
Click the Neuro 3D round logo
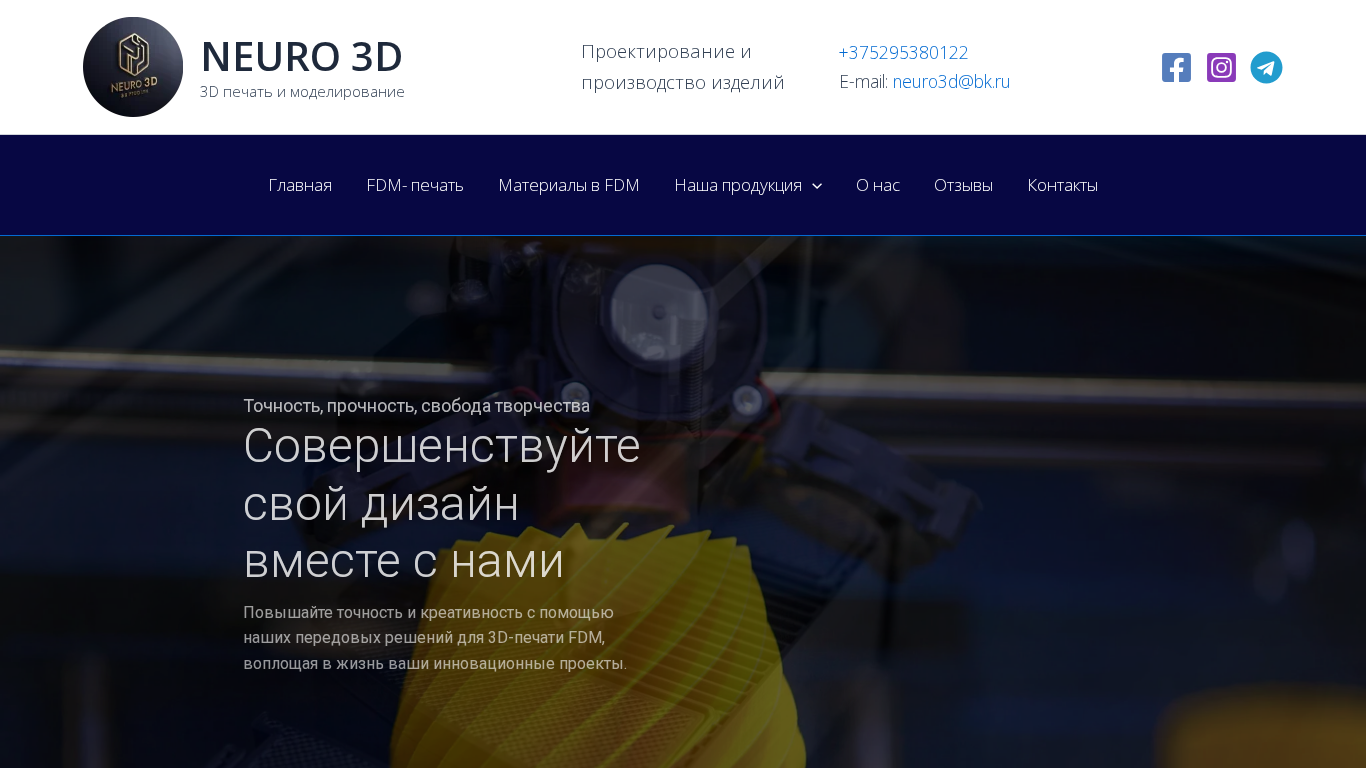(133, 67)
